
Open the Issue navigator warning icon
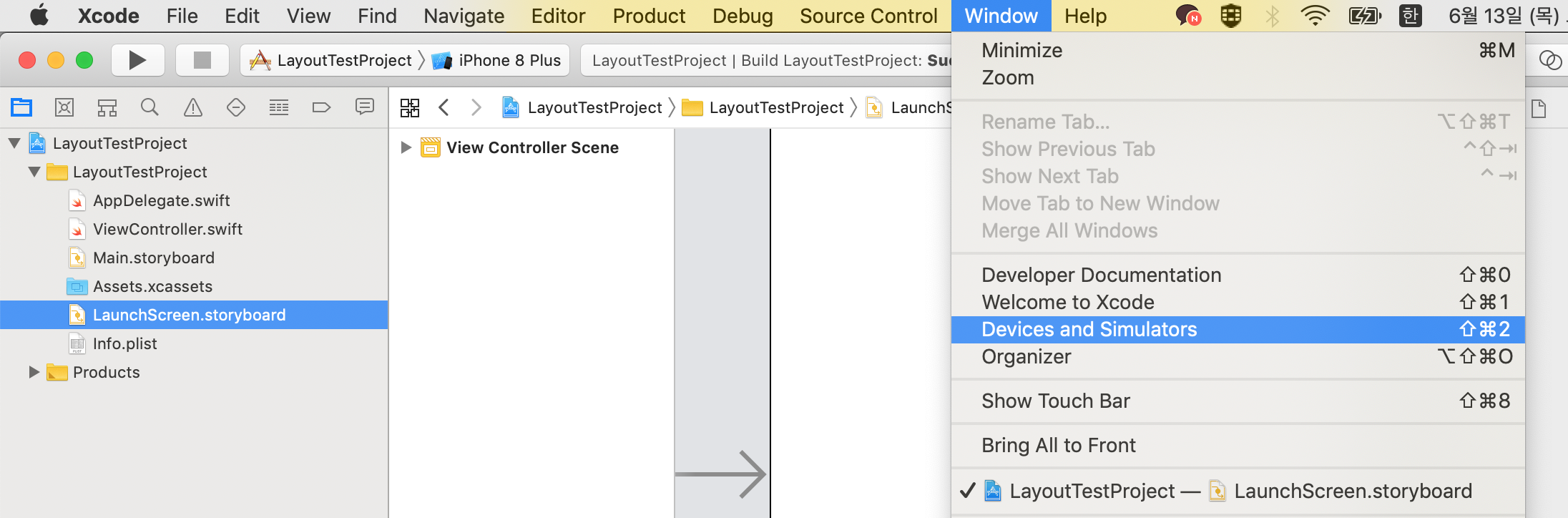pos(193,107)
